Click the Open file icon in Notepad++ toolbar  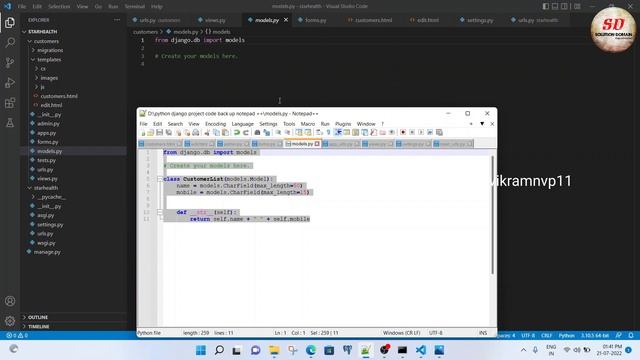click(151, 132)
